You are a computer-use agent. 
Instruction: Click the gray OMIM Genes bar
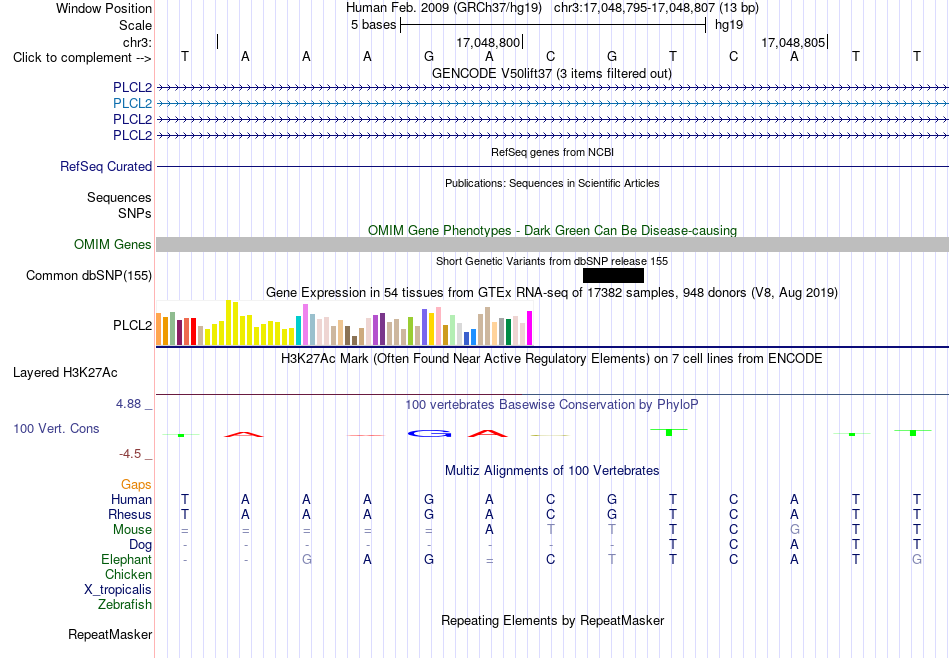[x=552, y=244]
